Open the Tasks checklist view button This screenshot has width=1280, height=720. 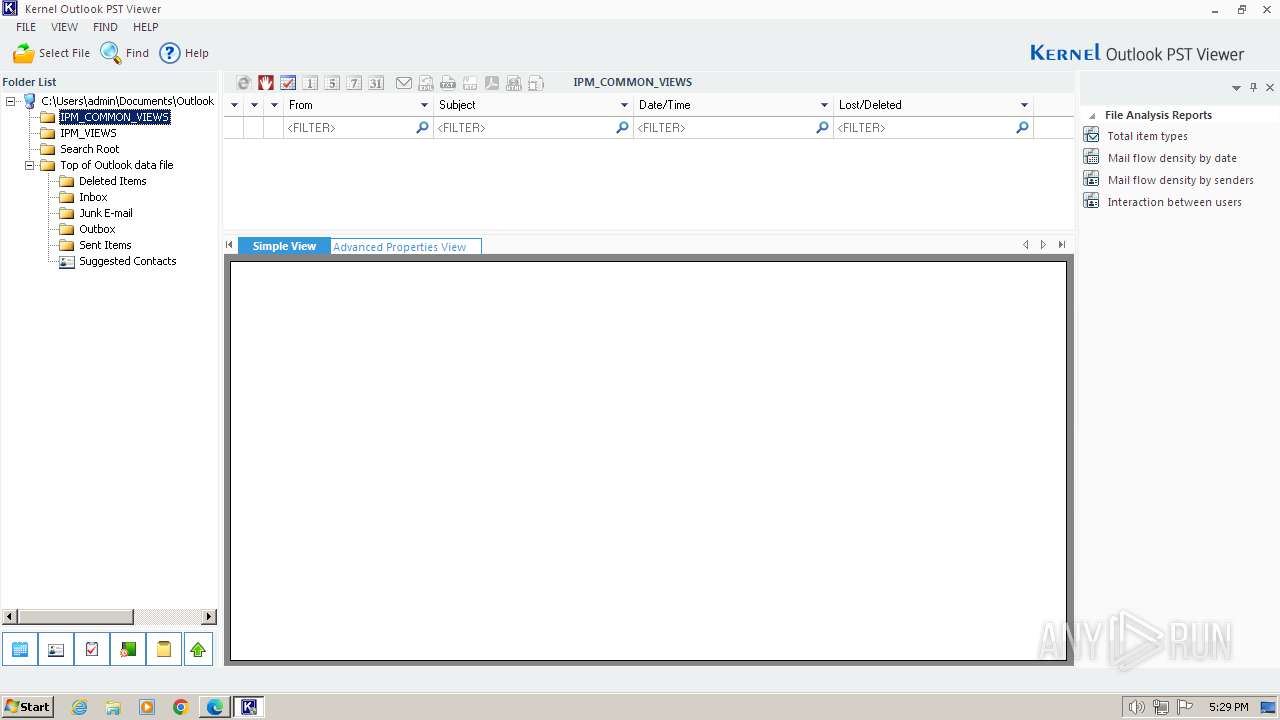[x=92, y=649]
